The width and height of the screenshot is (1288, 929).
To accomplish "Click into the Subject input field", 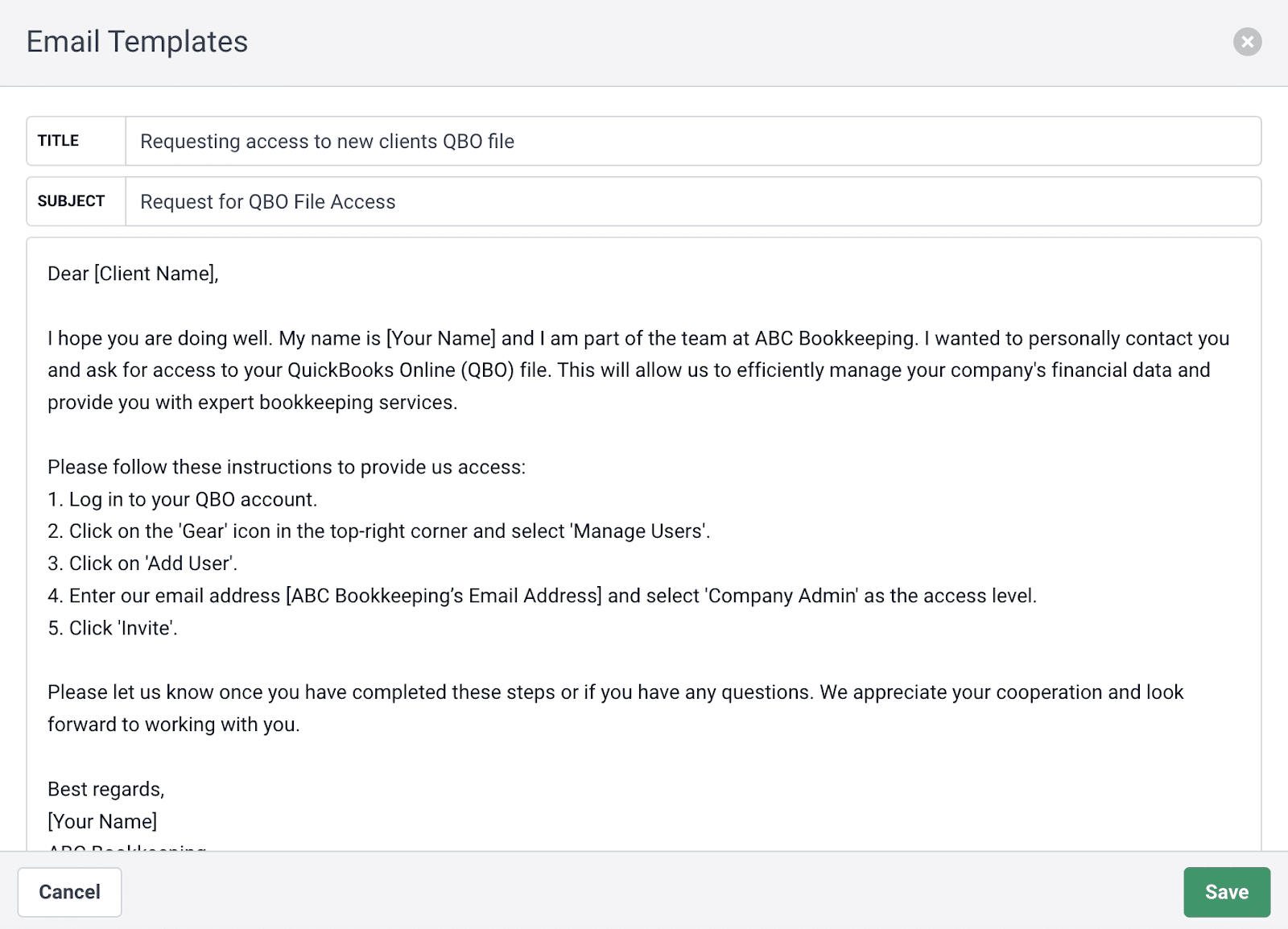I will click(693, 201).
